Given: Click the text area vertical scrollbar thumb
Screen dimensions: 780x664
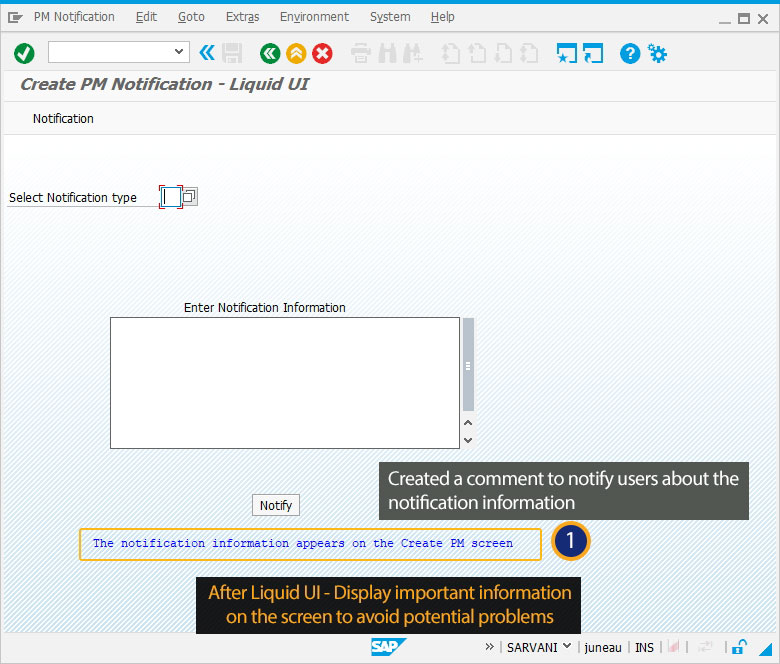Looking at the screenshot, I should [468, 365].
